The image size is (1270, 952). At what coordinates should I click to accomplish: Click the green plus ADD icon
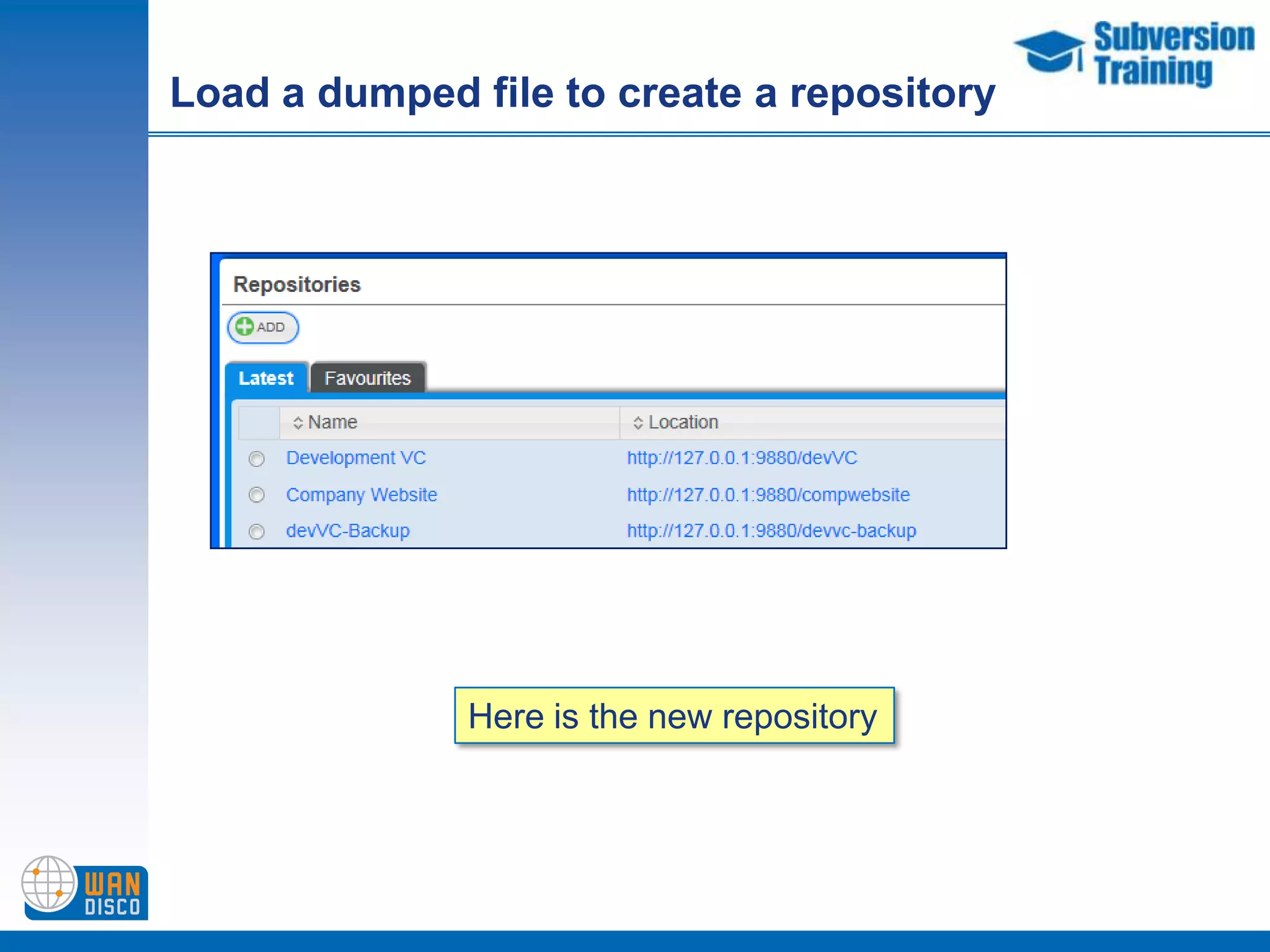[245, 327]
